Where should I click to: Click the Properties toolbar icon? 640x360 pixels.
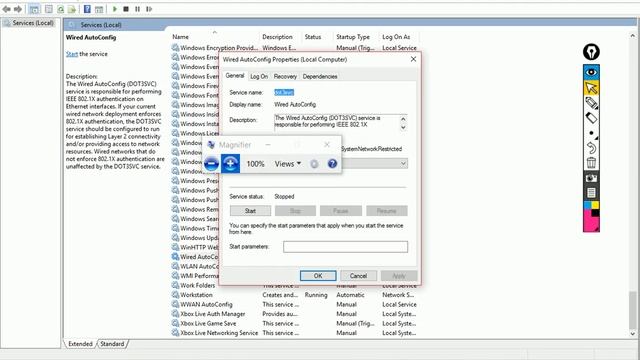pyautogui.click(x=49, y=9)
